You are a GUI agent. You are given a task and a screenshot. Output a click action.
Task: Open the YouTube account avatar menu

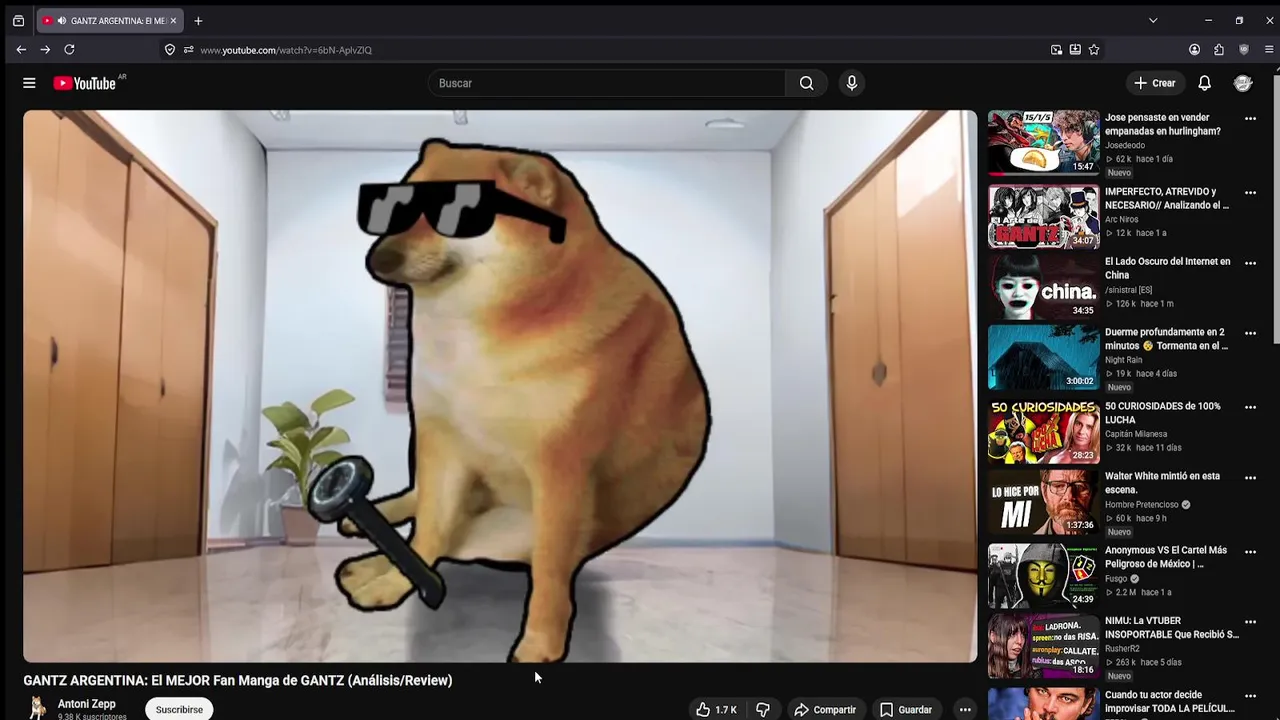pos(1243,83)
